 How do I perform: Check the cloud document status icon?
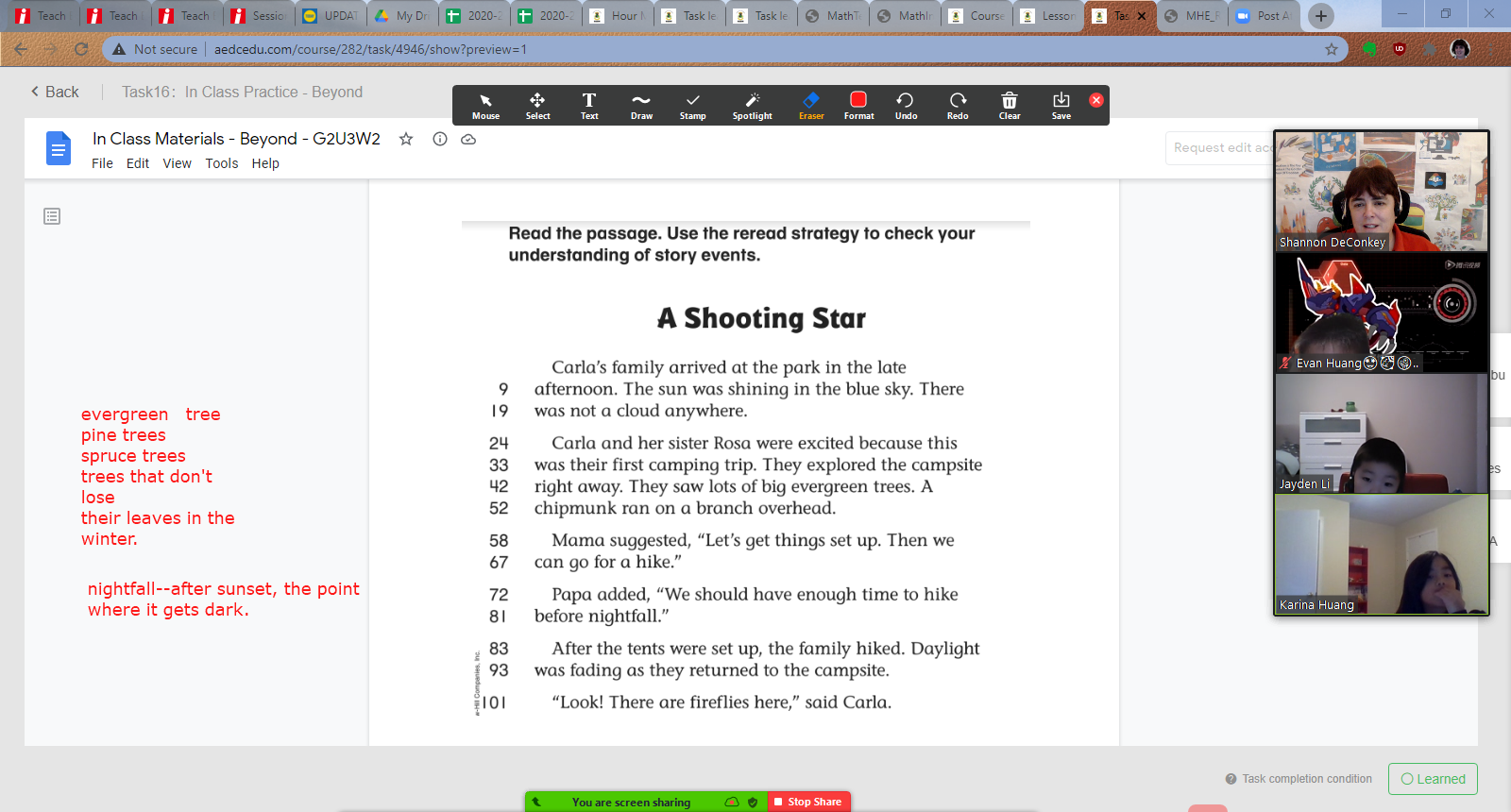(468, 139)
